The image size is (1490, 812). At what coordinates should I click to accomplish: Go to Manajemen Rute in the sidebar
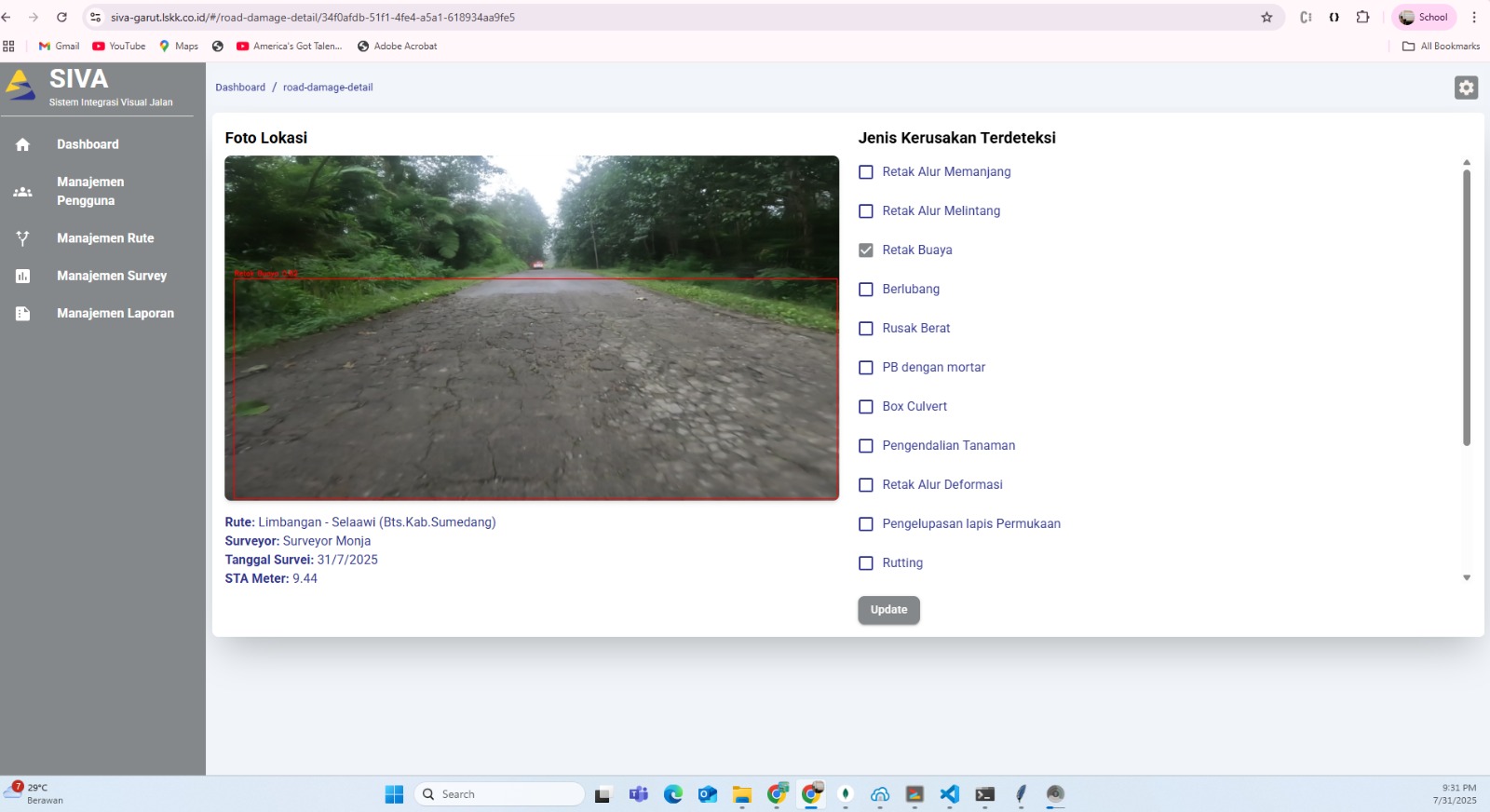click(105, 238)
